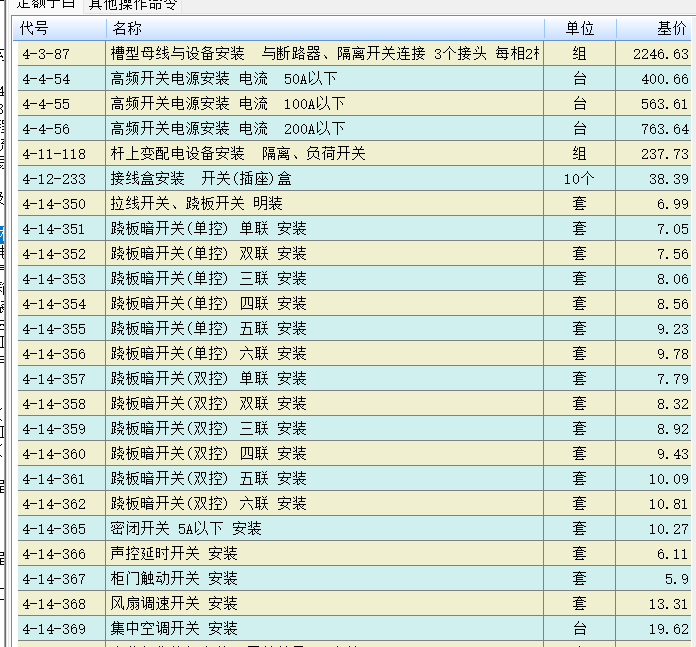Click name 柜门触动开关 安装
The image size is (696, 647).
click(x=174, y=579)
